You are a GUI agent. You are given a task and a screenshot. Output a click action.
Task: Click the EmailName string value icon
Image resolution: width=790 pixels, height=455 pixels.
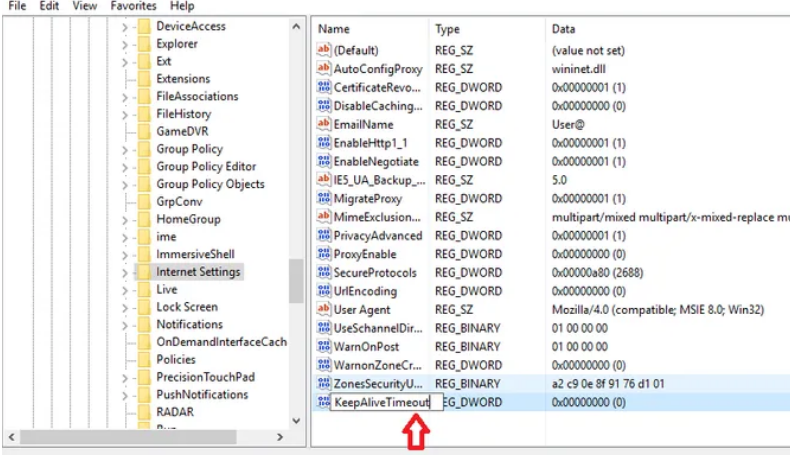(323, 124)
